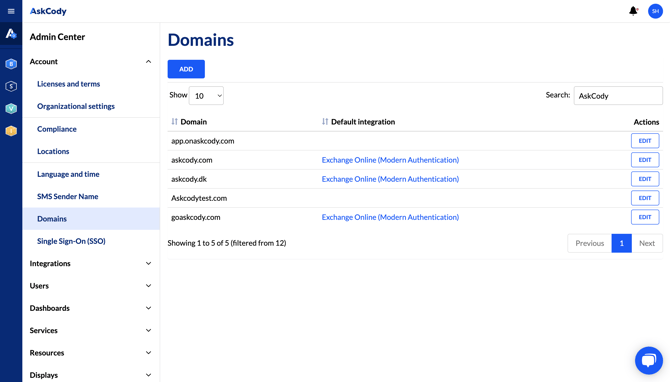This screenshot has width=670, height=382.
Task: Focus the Search input field
Action: (x=618, y=96)
